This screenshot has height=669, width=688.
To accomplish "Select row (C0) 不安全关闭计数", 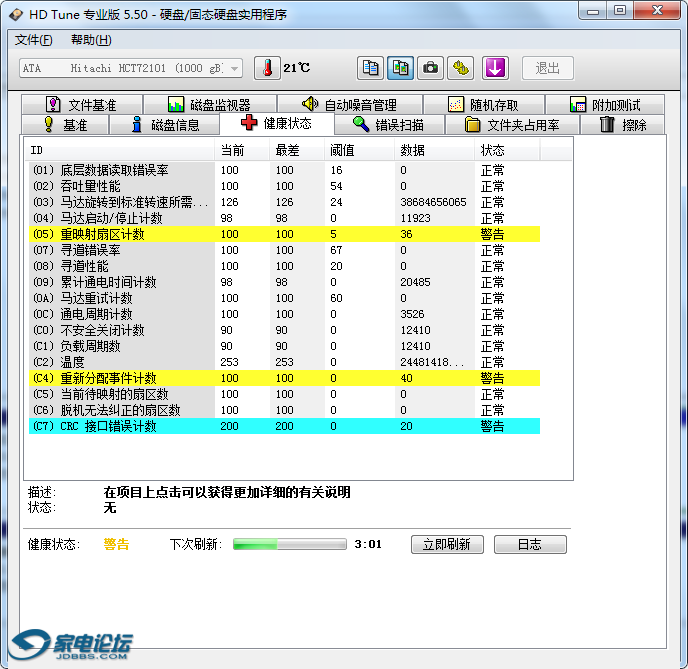I will pyautogui.click(x=284, y=330).
